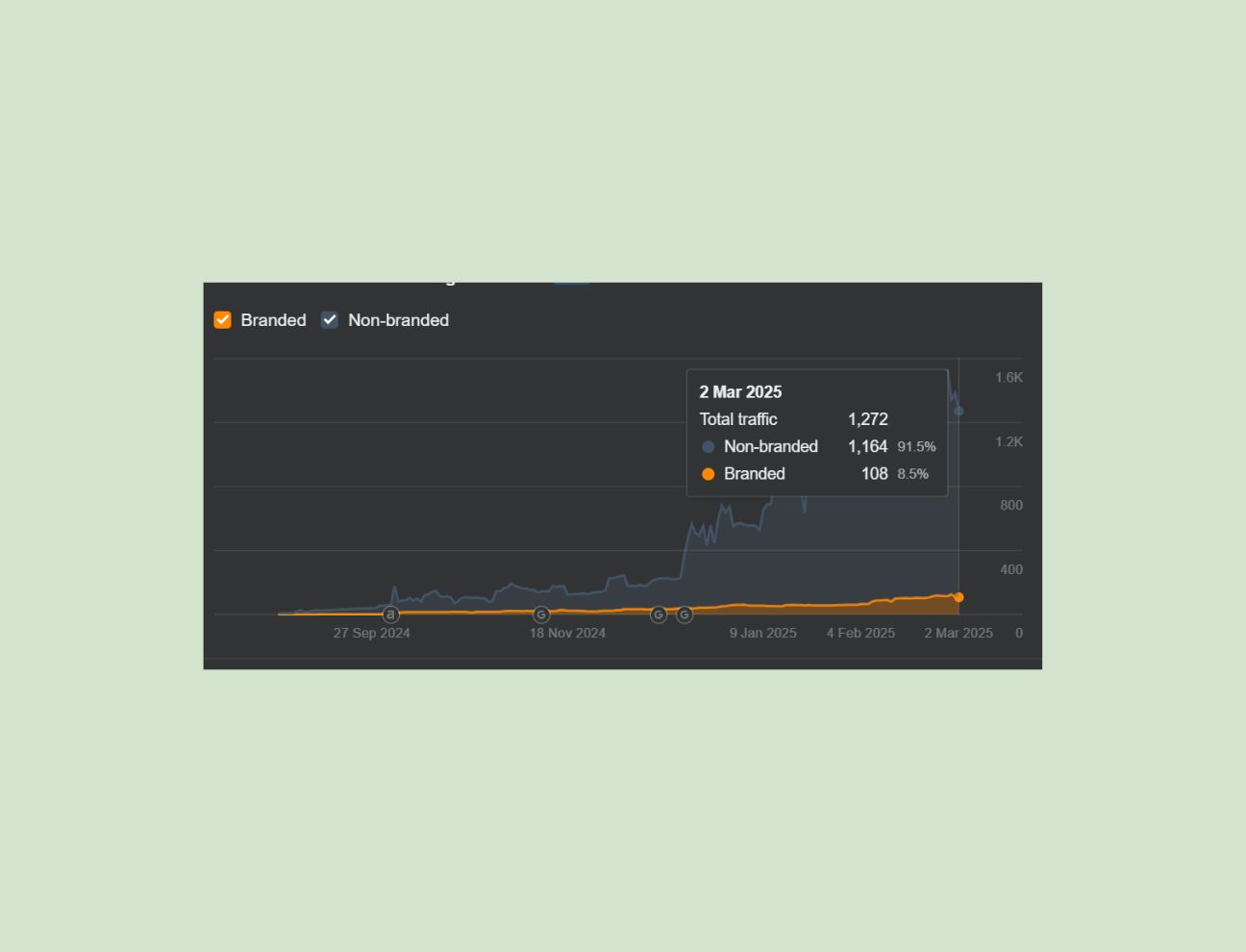Click the Branded value 108 in tooltip
Image resolution: width=1246 pixels, height=952 pixels.
tap(874, 474)
